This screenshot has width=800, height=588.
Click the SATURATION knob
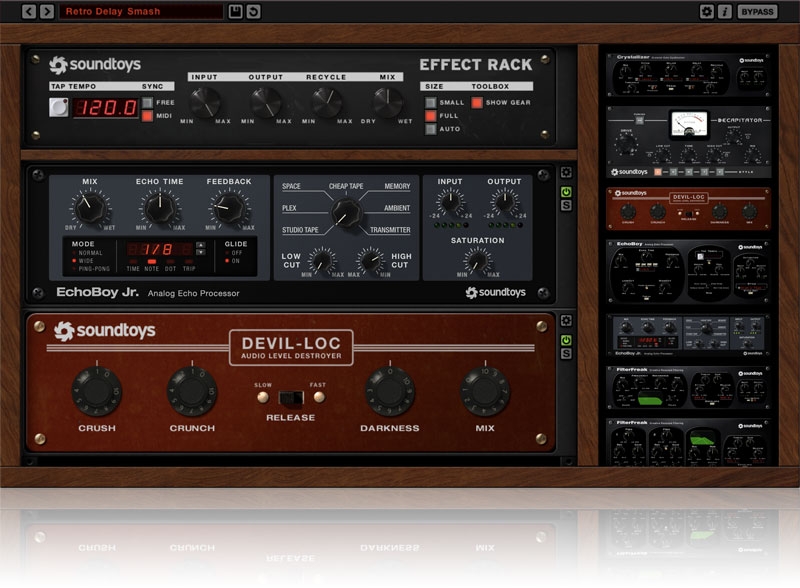[x=477, y=260]
